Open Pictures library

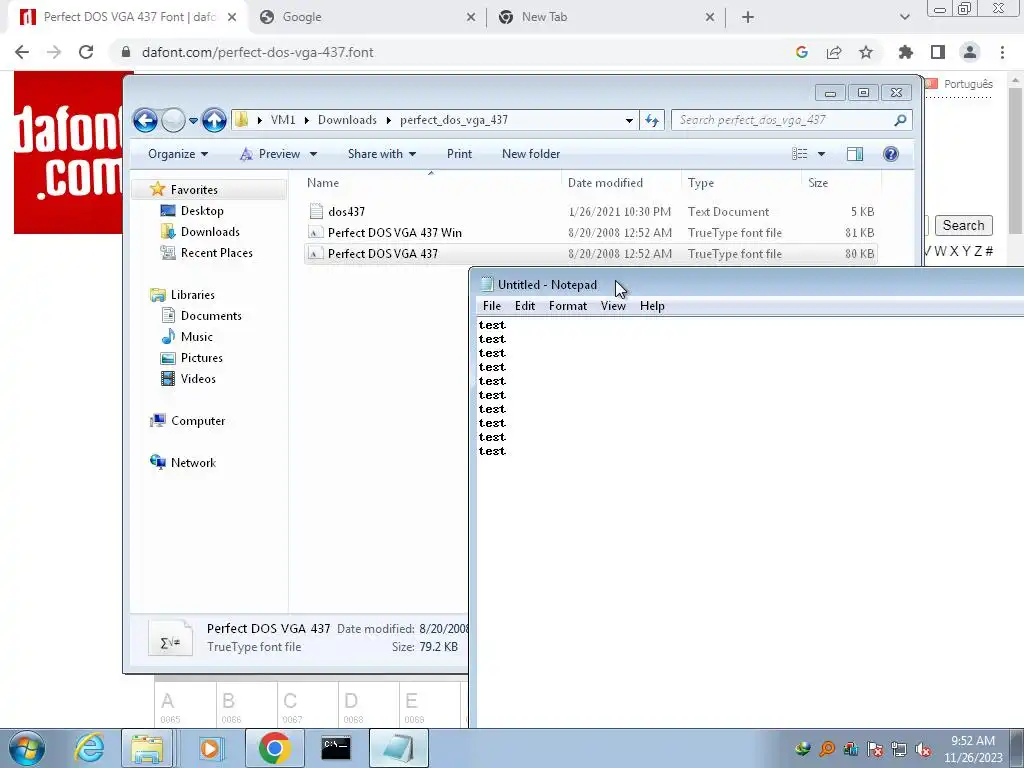click(201, 358)
